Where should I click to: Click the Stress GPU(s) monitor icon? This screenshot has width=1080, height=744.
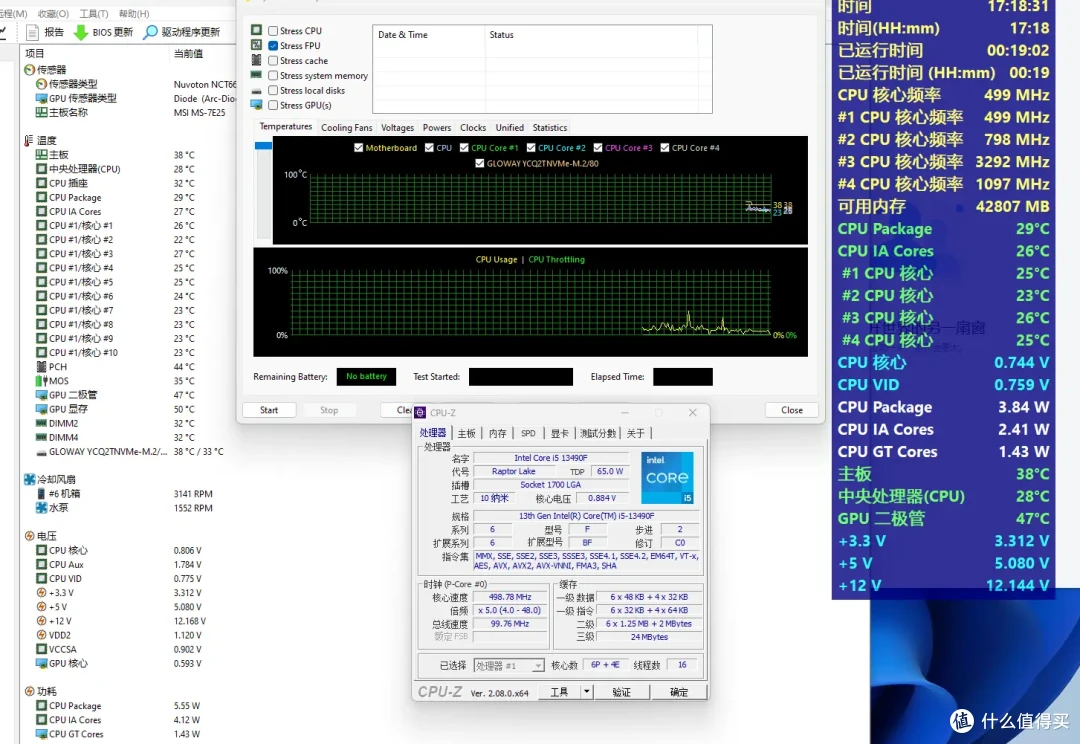[256, 105]
